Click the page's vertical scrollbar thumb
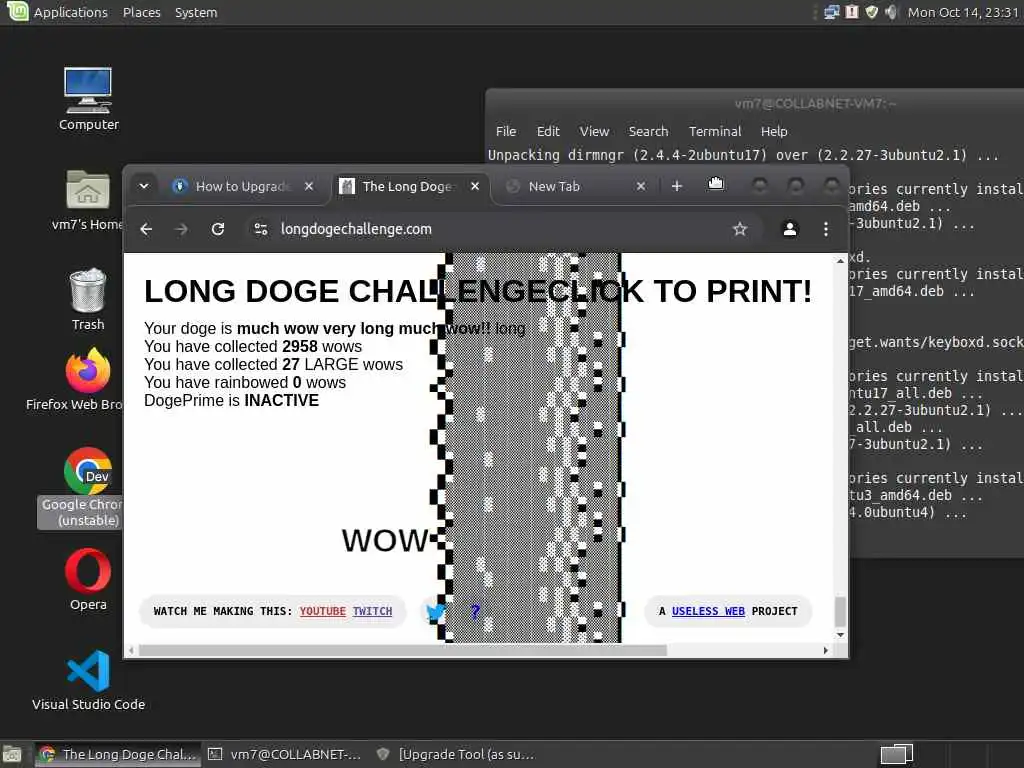 pos(840,612)
